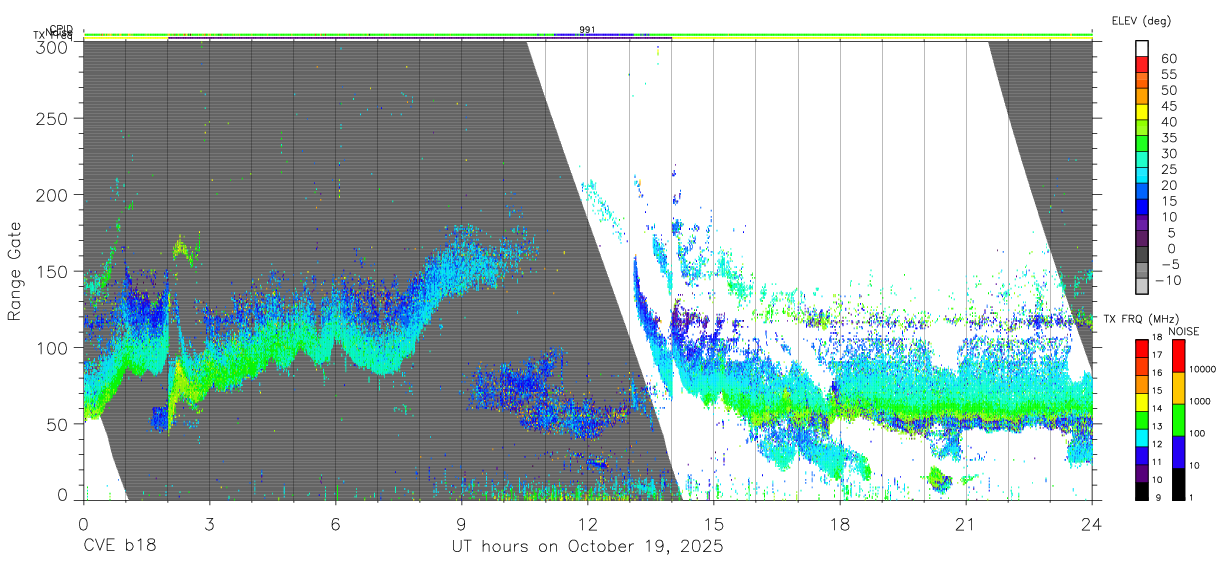Click the red swatch in the ELEV color bar
Image resolution: width=1228 pixels, height=567 pixels.
(x=1142, y=64)
